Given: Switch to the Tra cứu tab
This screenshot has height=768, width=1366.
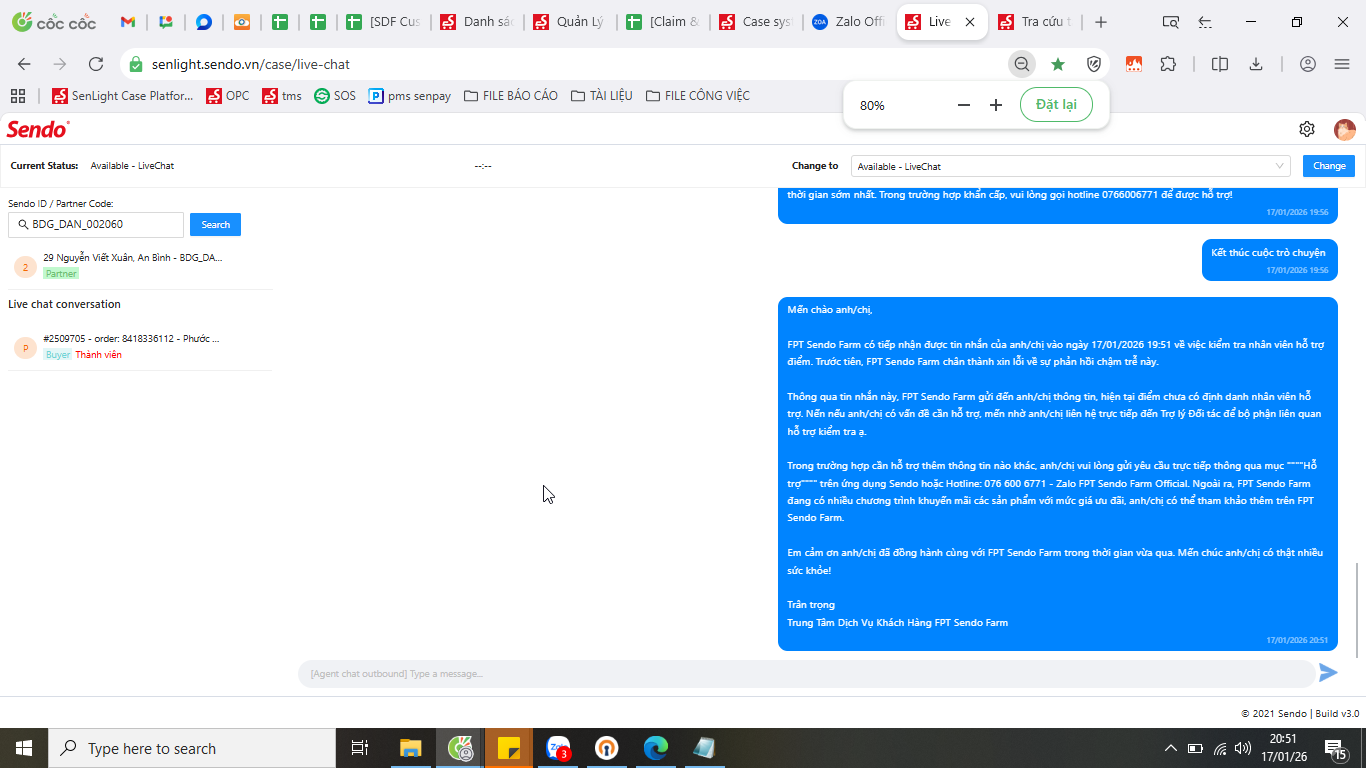Looking at the screenshot, I should tap(1036, 22).
